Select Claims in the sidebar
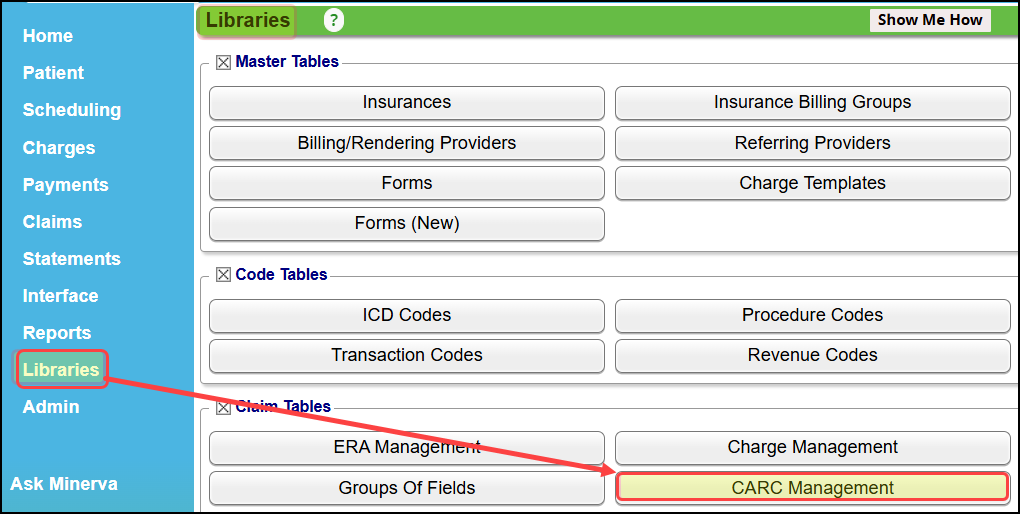1020x514 pixels. tap(52, 222)
